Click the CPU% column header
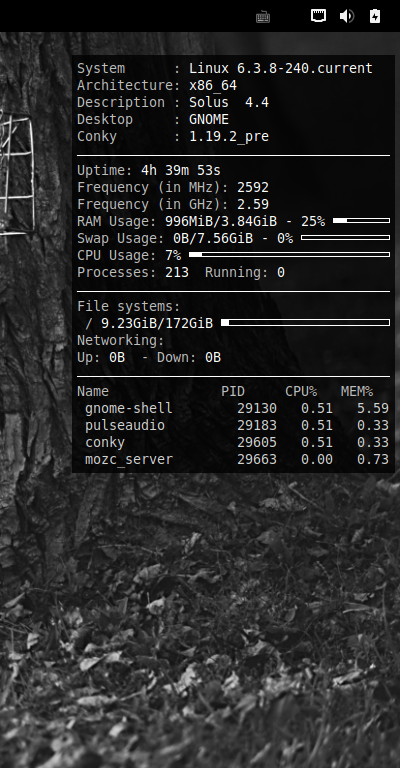The image size is (400, 768). click(x=301, y=392)
